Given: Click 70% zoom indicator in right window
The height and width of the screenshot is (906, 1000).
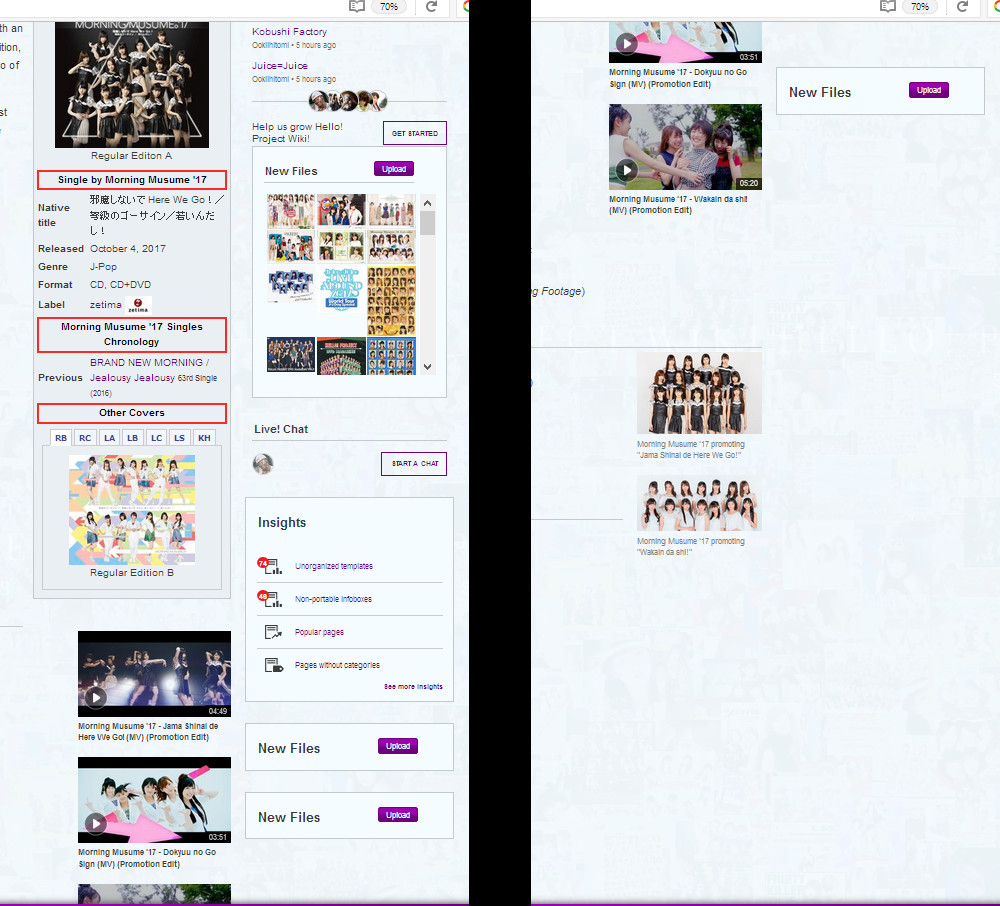Looking at the screenshot, I should [x=920, y=6].
